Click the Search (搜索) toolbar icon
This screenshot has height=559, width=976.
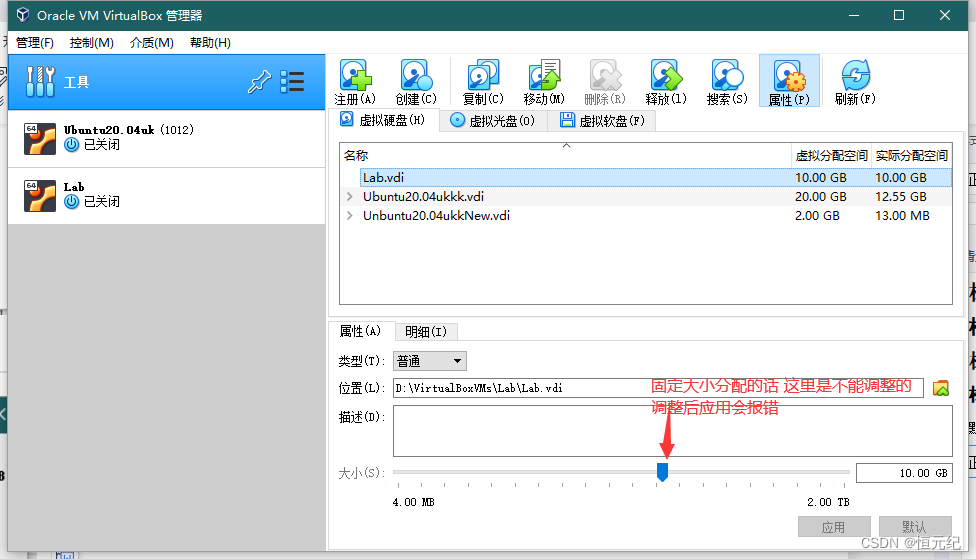[727, 75]
